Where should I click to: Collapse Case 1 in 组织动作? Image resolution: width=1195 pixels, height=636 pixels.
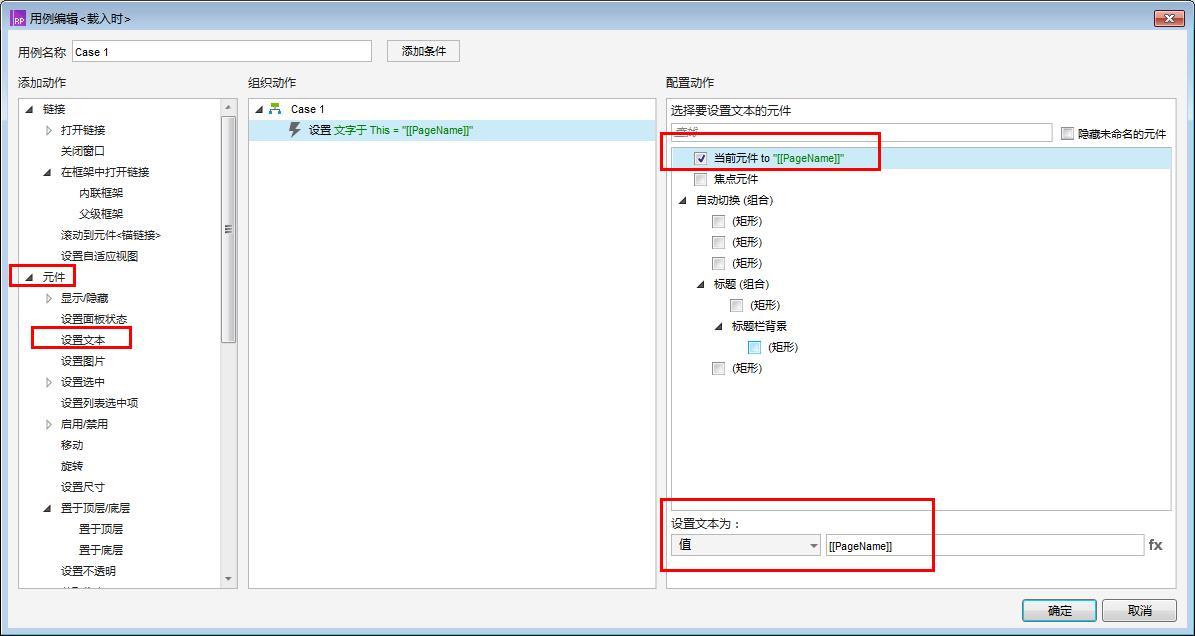(x=259, y=110)
